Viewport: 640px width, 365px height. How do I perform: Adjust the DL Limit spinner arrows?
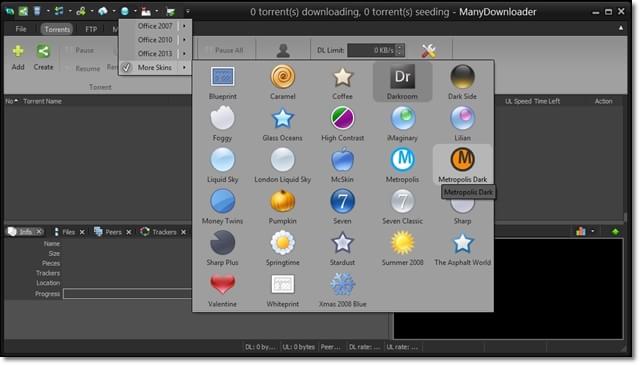400,50
